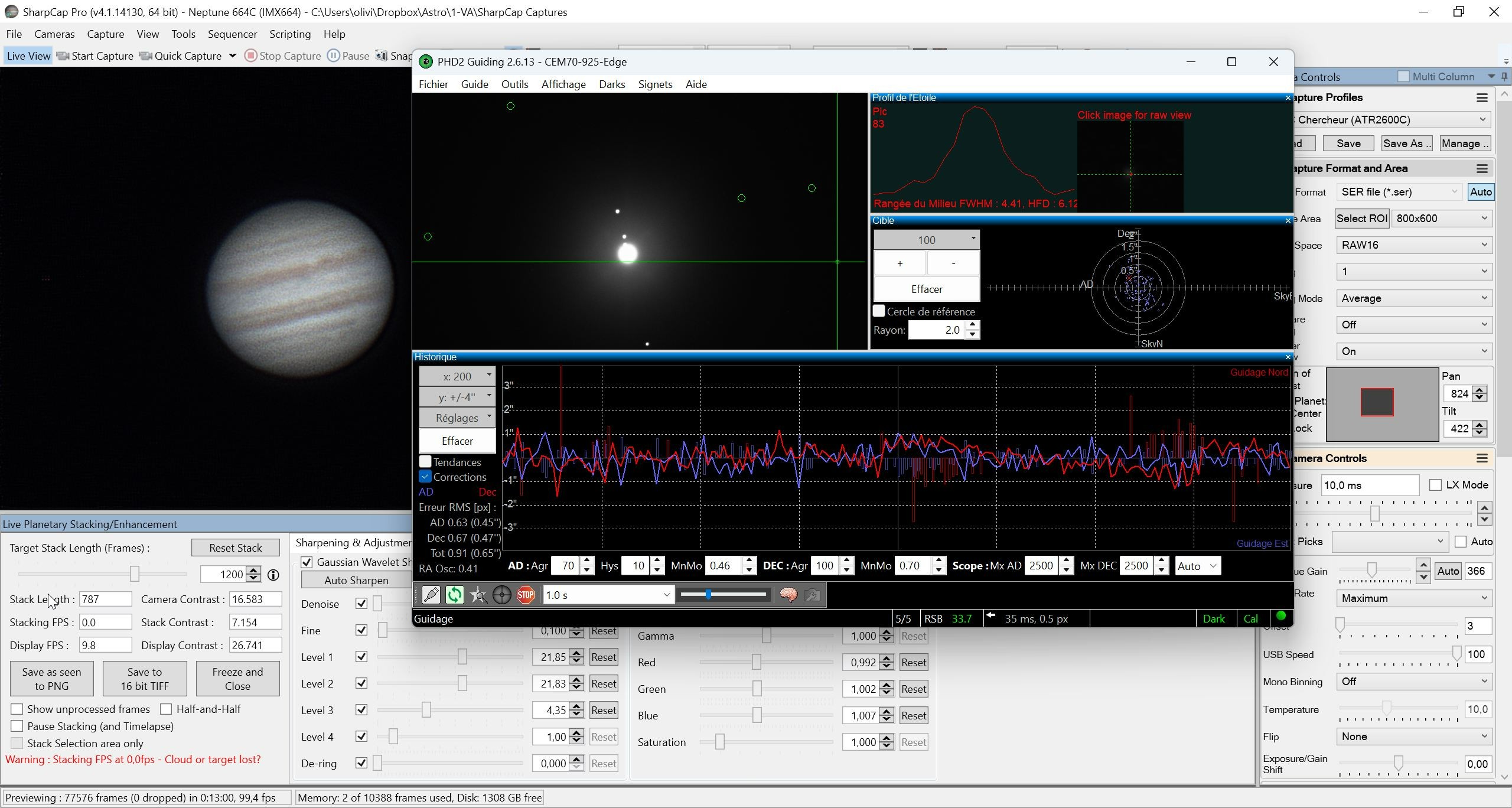Click the red STOP guiding icon
This screenshot has height=808, width=1512.
point(526,595)
